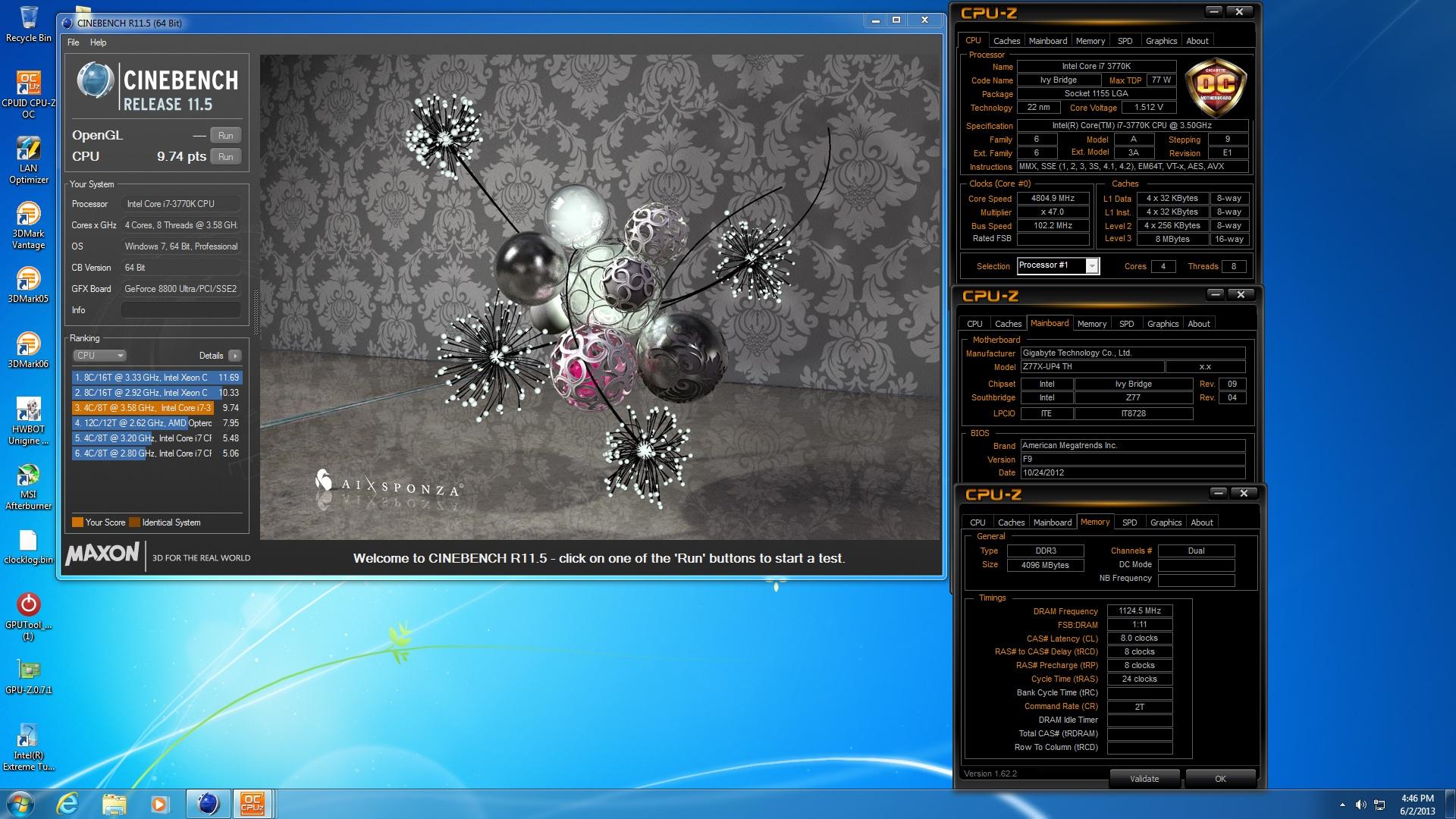Open MSI Afterburner desktop shortcut
This screenshot has height=819, width=1456.
coord(28,486)
